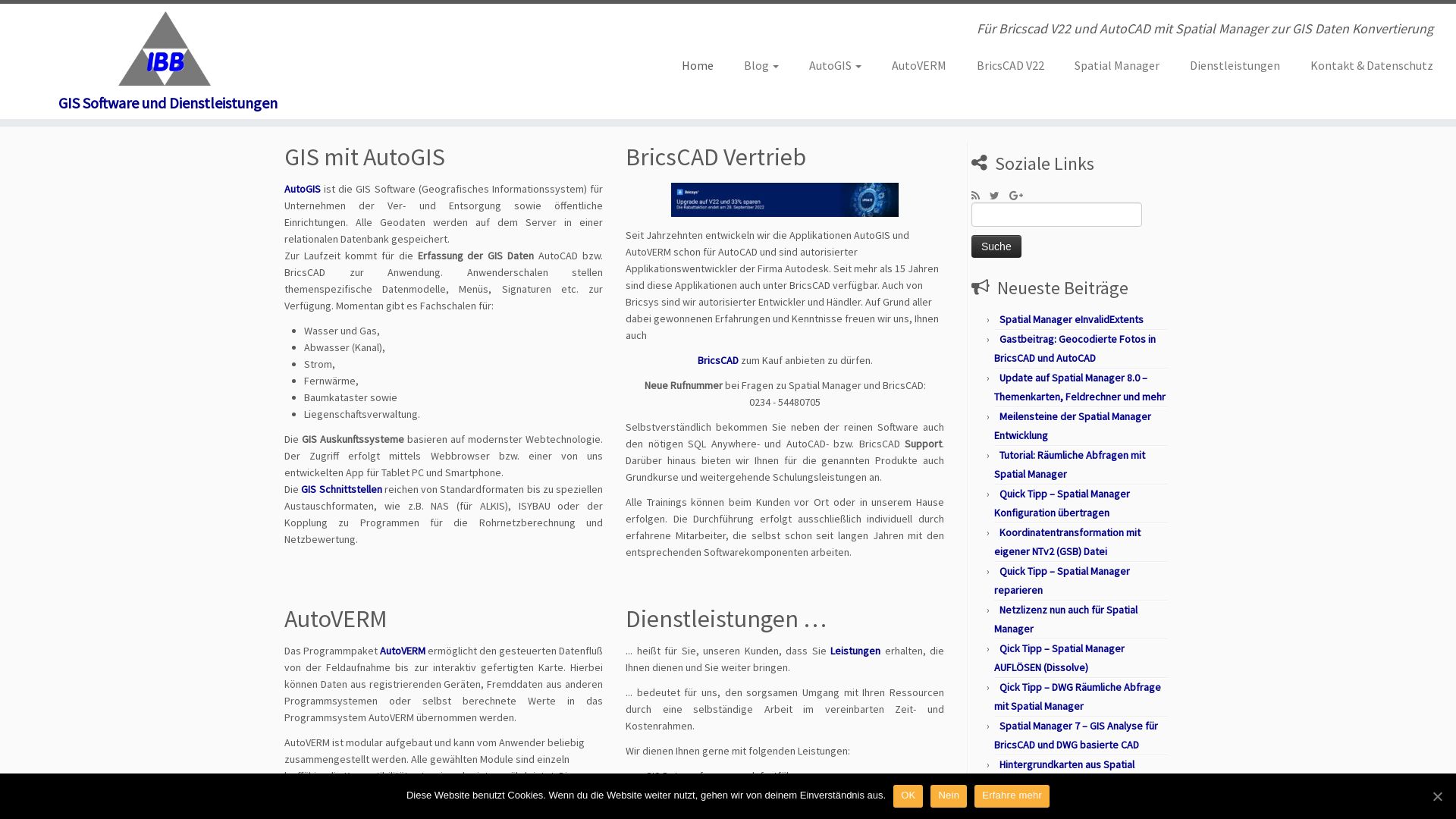Open Kontakt & Datenschutz menu item
Screen dimensions: 1456x819
[x=1371, y=65]
